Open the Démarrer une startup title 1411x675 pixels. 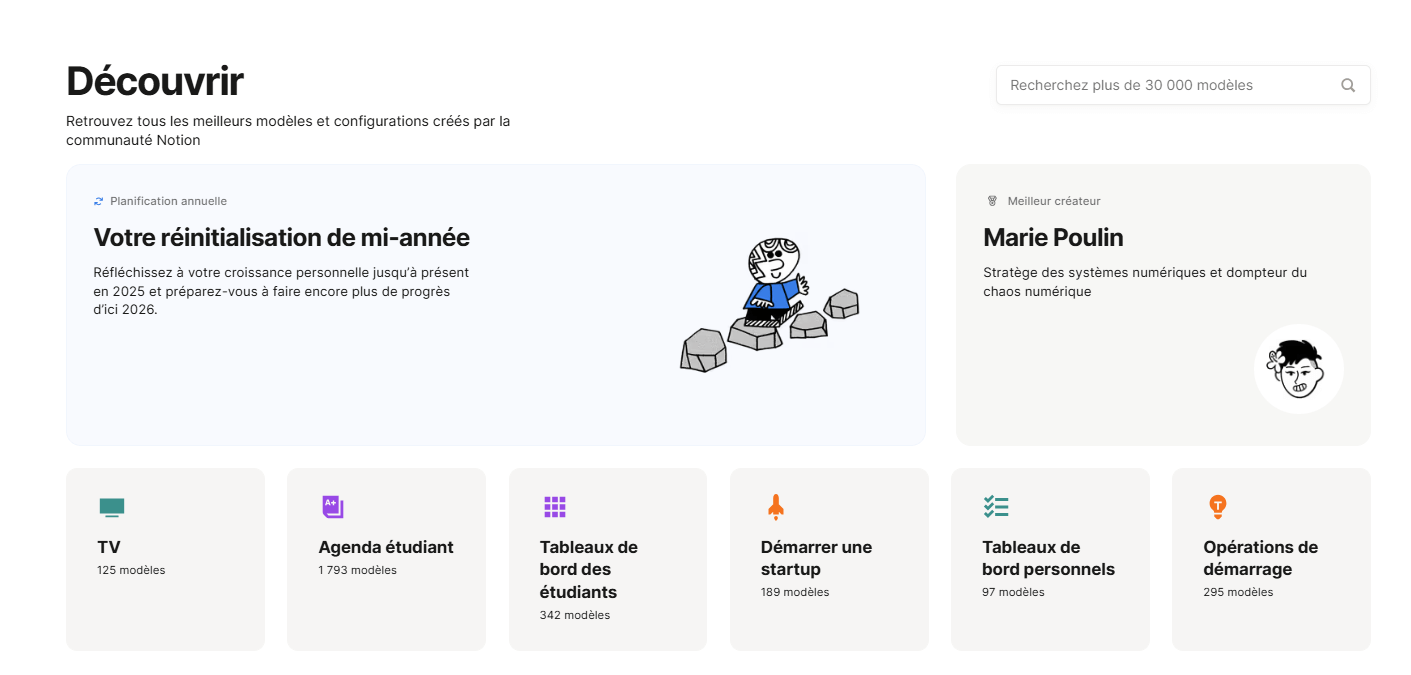click(816, 558)
